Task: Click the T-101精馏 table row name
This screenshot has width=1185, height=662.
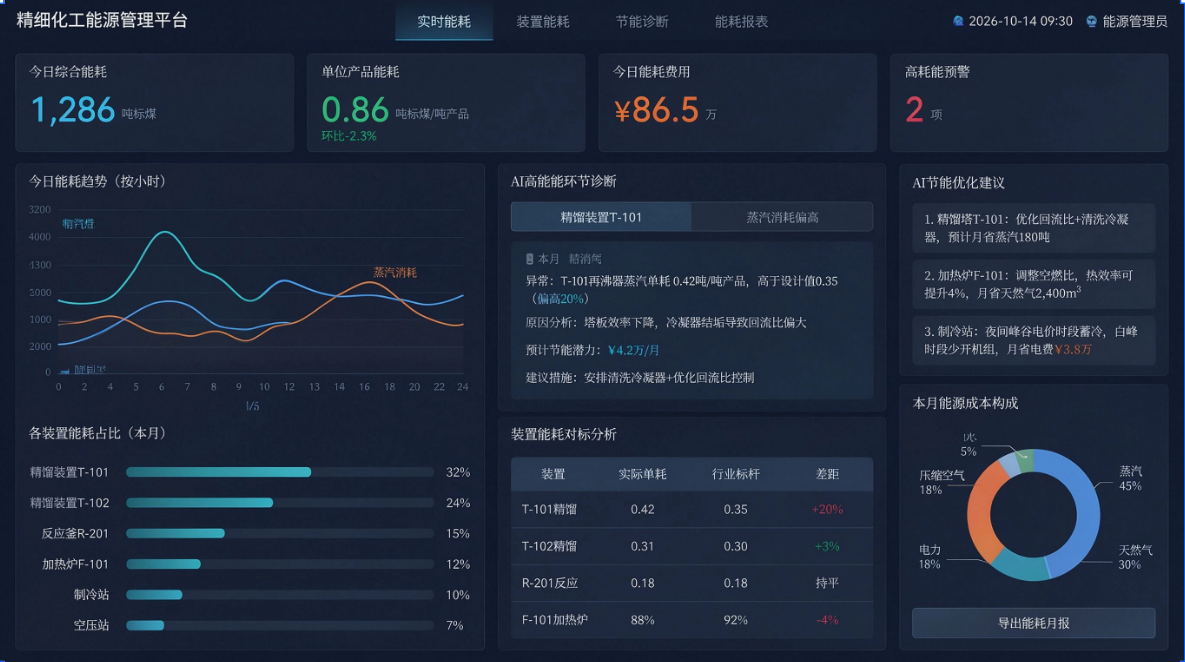Action: tap(549, 509)
